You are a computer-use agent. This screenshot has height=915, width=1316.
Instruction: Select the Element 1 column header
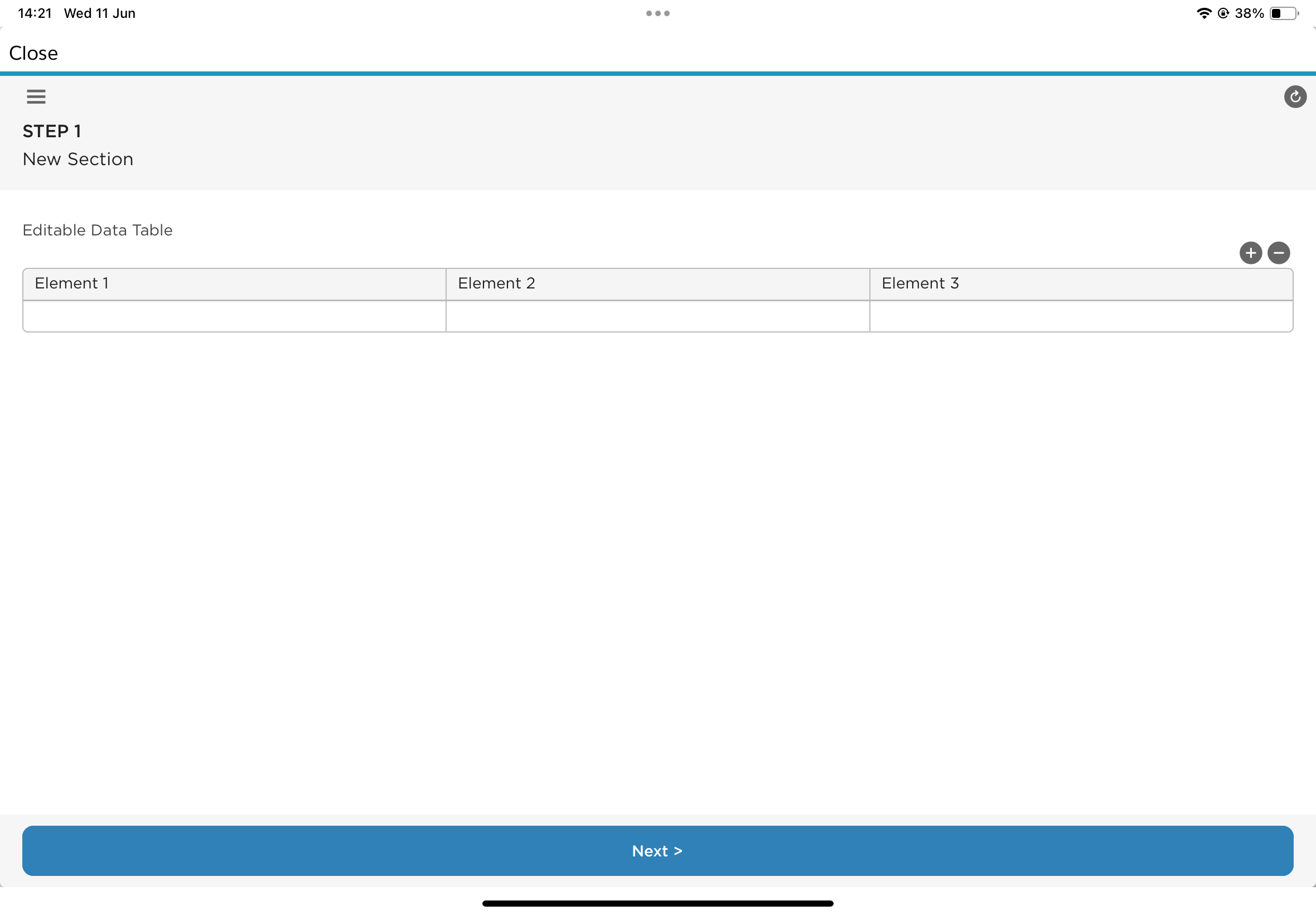point(234,284)
